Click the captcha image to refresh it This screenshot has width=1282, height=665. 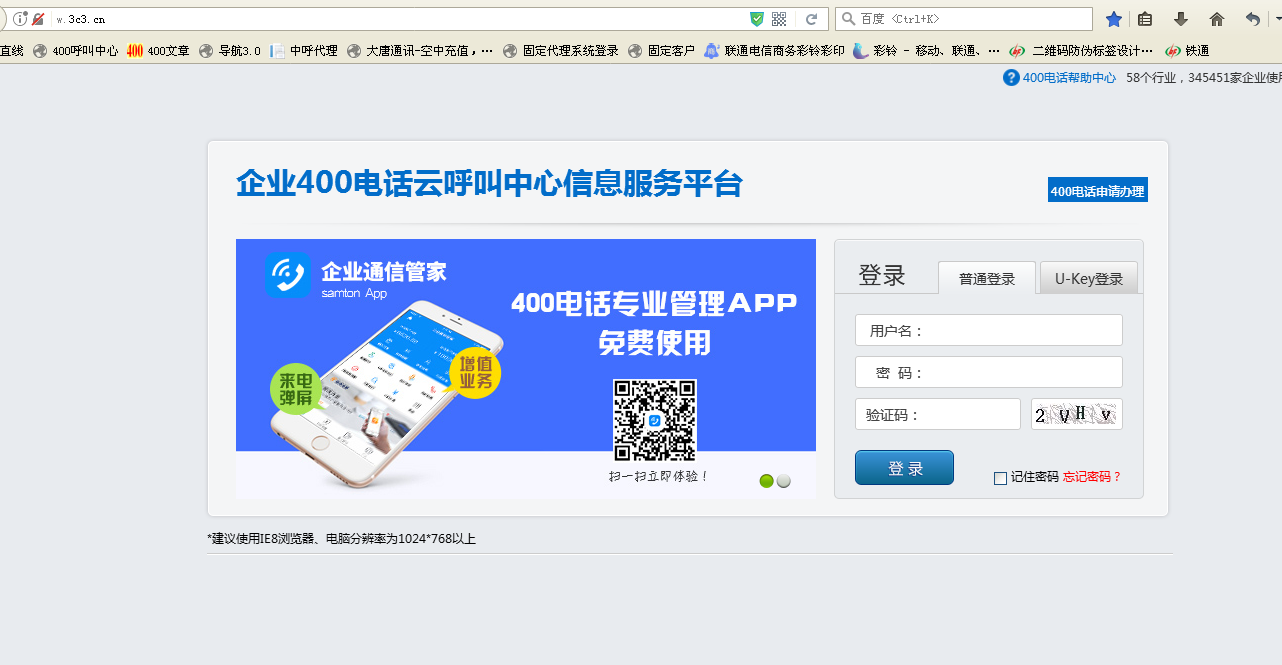1076,414
